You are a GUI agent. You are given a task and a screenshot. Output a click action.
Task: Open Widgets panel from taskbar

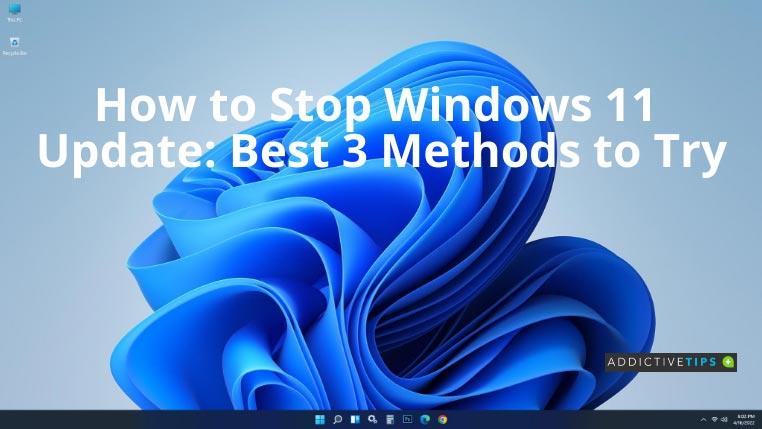point(355,419)
